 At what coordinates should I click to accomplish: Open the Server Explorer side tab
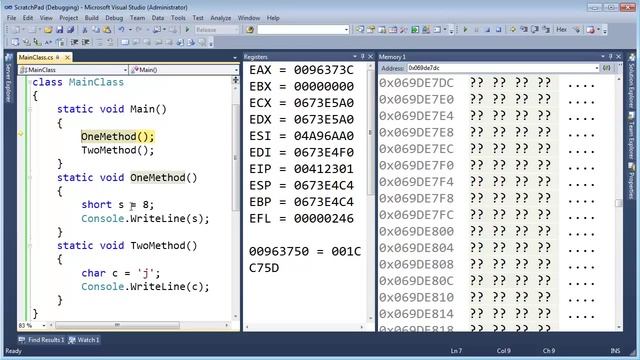9,79
